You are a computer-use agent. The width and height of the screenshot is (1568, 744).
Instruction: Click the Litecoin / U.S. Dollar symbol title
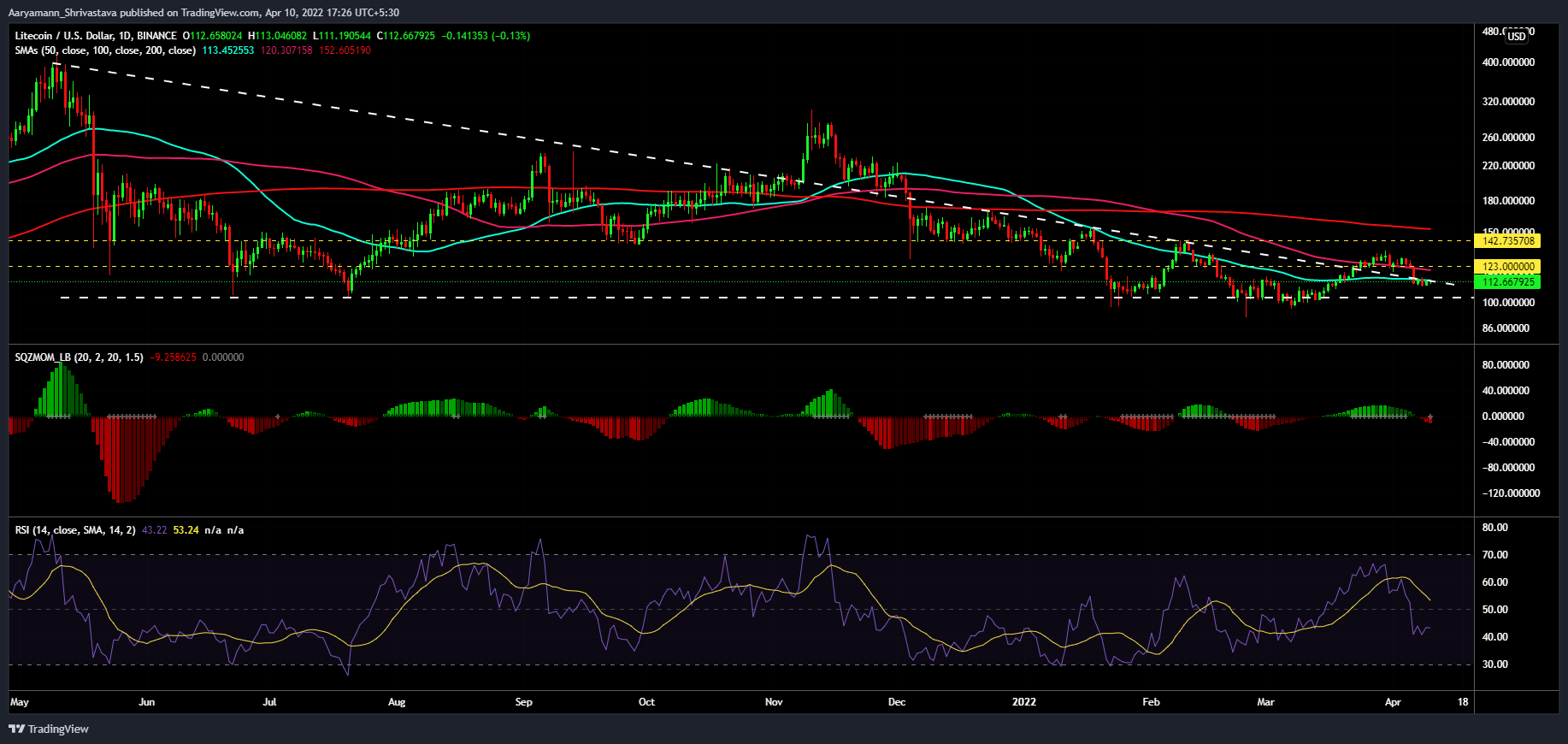(96, 36)
